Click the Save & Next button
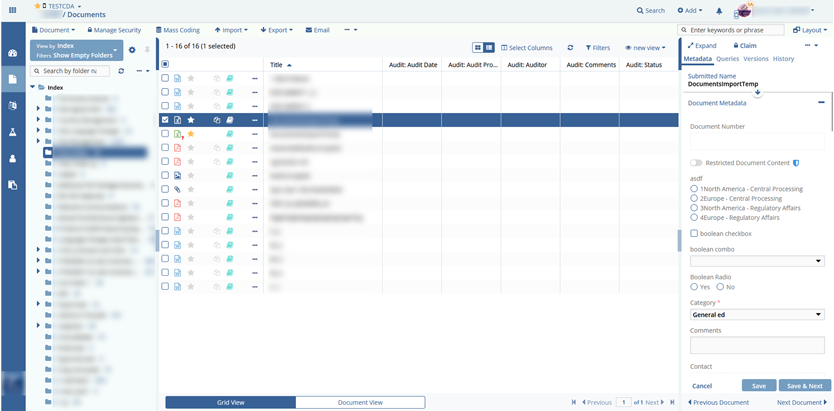834x411 pixels. (804, 385)
